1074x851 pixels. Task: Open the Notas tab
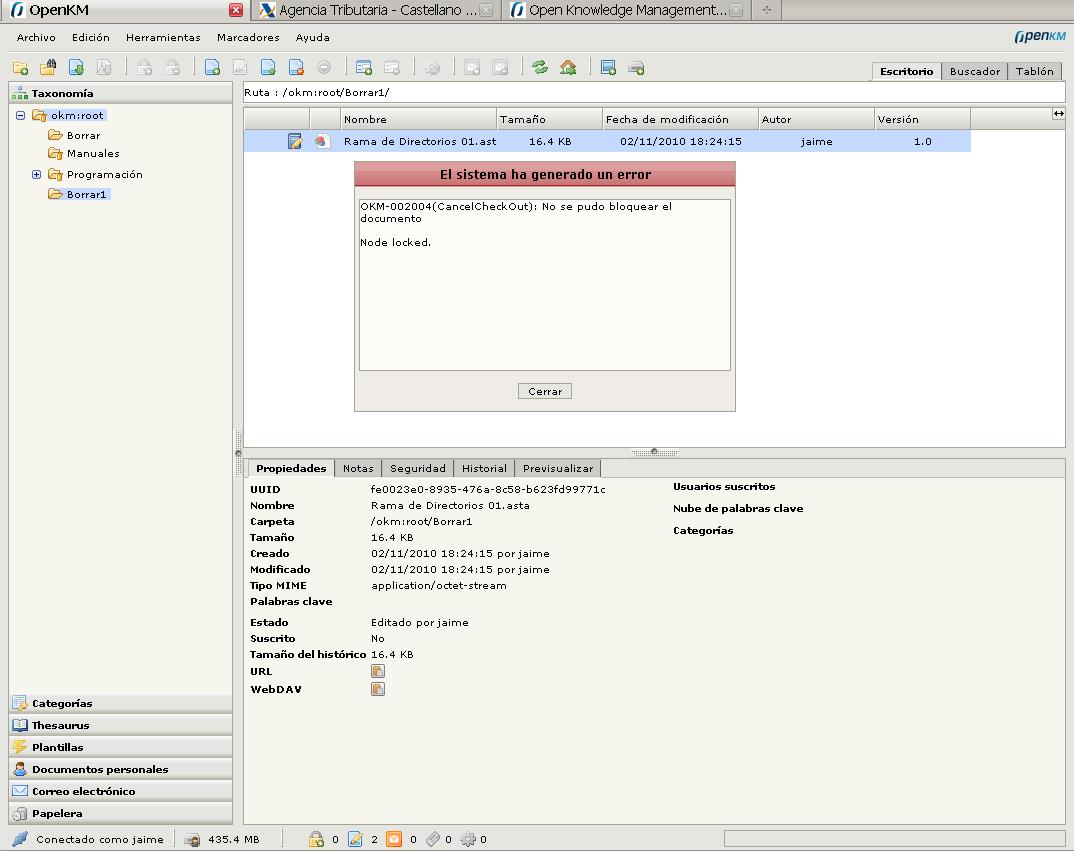point(358,468)
